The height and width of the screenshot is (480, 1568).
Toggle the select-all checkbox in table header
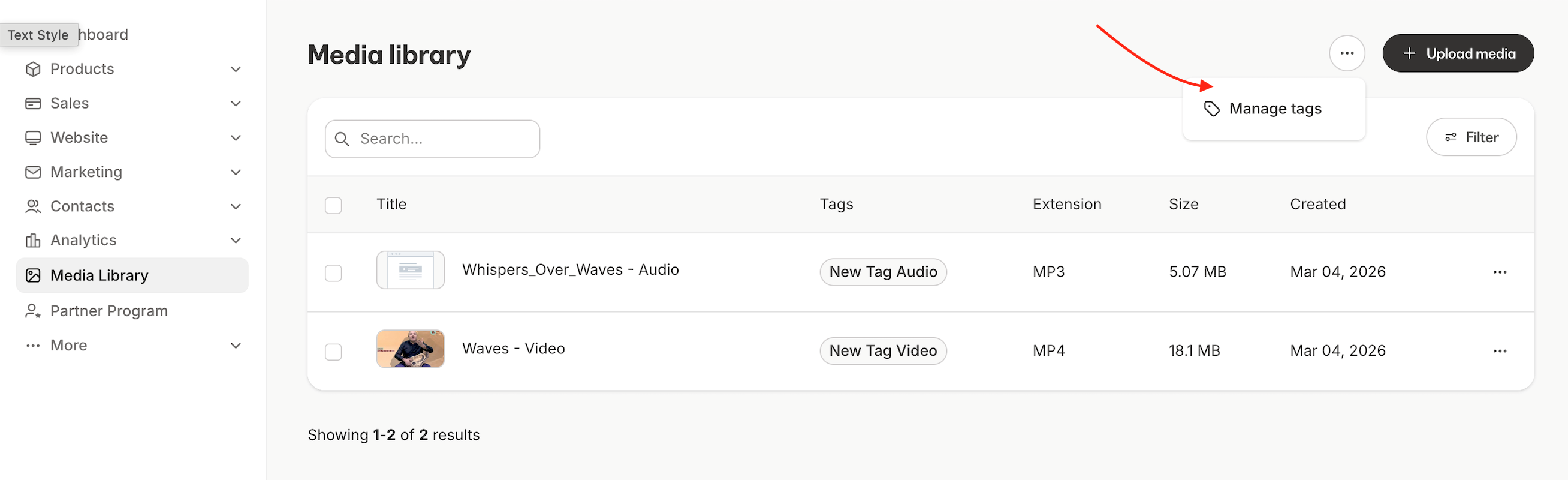333,205
